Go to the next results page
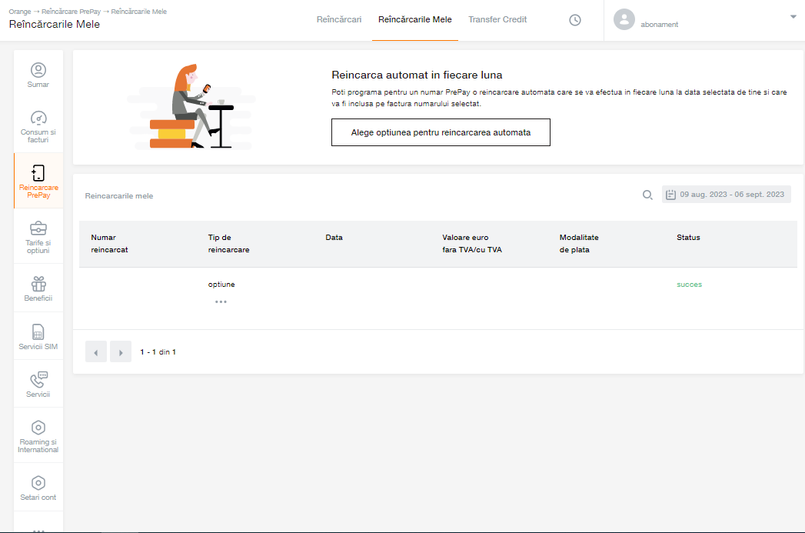The height and width of the screenshot is (533, 805). (x=121, y=352)
